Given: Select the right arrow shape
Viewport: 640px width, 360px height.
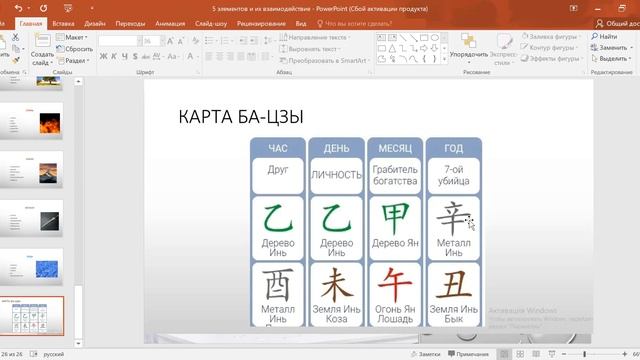Looking at the screenshot, I should click(424, 49).
